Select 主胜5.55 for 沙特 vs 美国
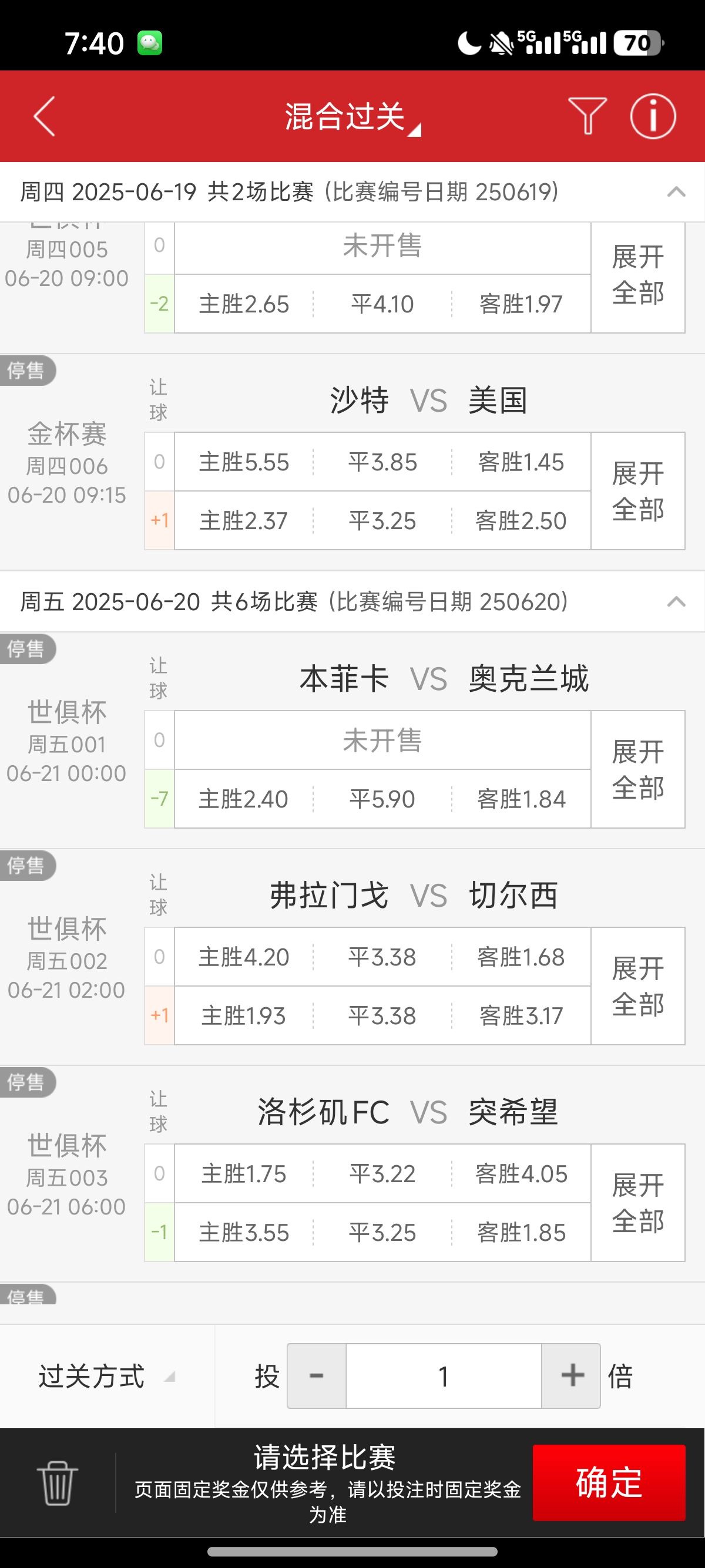705x1568 pixels. click(244, 462)
